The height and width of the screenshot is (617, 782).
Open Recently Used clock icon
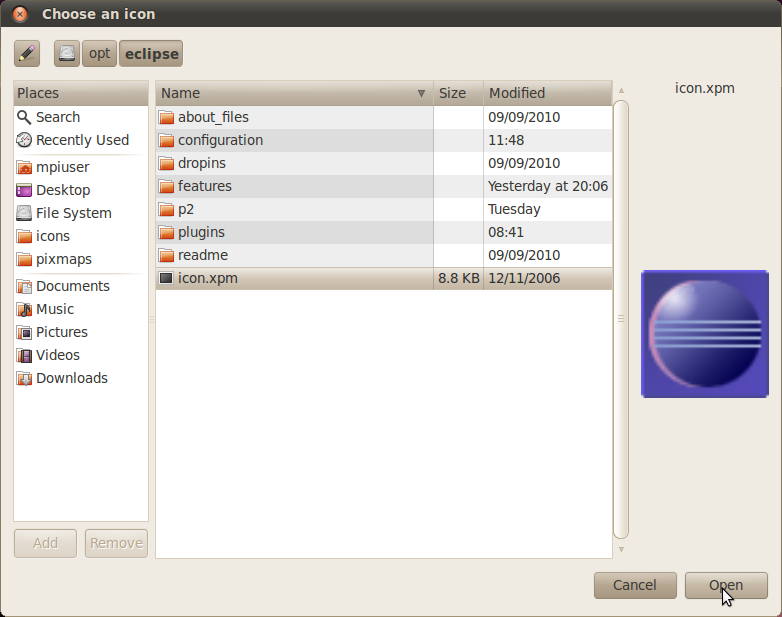click(24, 140)
